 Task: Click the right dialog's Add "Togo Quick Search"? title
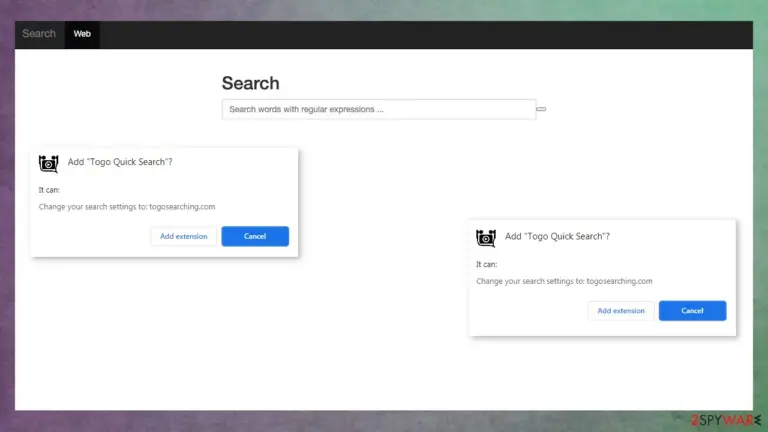(557, 237)
